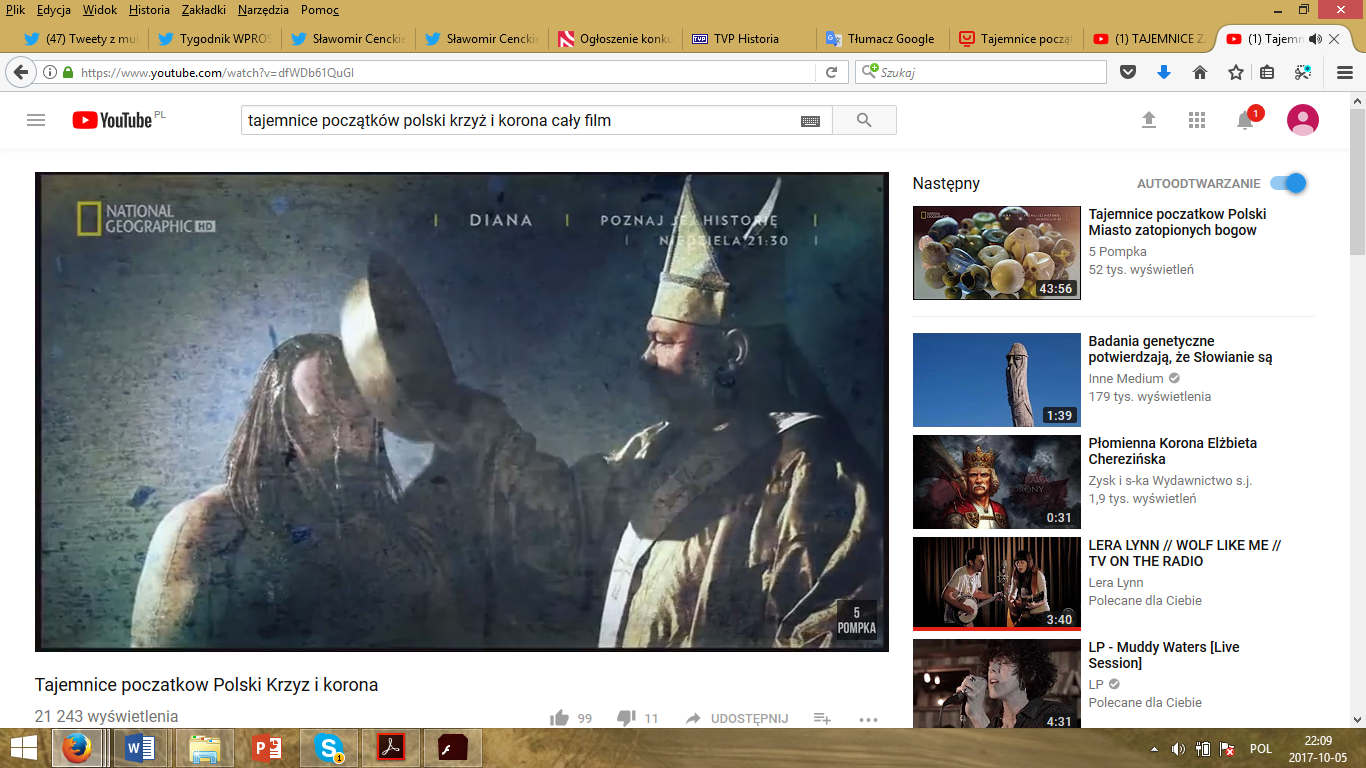Click the Firefox back arrow button
Screen dimensions: 1366x768
click(x=21, y=72)
